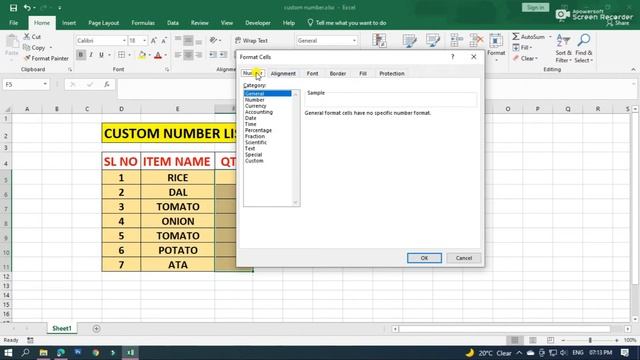This screenshot has height=360, width=640.
Task: Click the dialog help question mark
Action: tap(452, 57)
